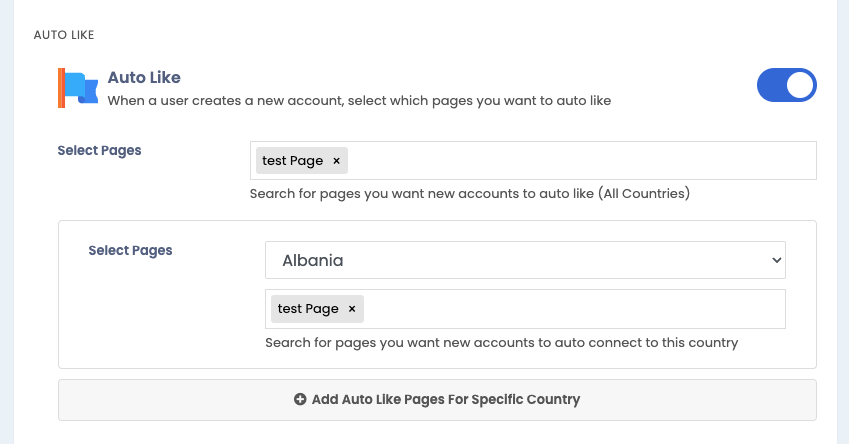Remove test Page tag from Albania field
Screen dimensions: 849x444
click(x=352, y=309)
